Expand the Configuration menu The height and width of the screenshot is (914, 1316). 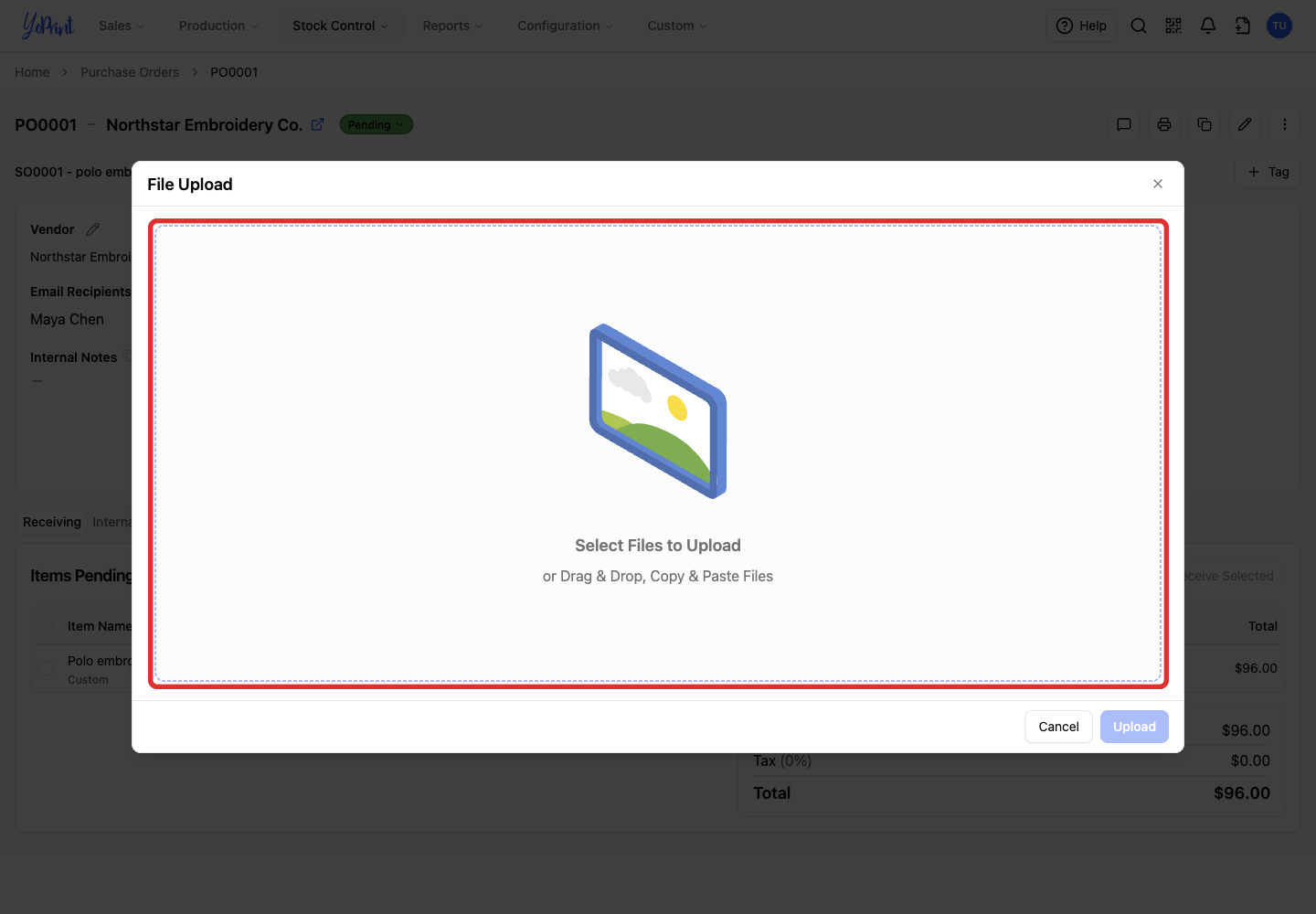click(565, 26)
